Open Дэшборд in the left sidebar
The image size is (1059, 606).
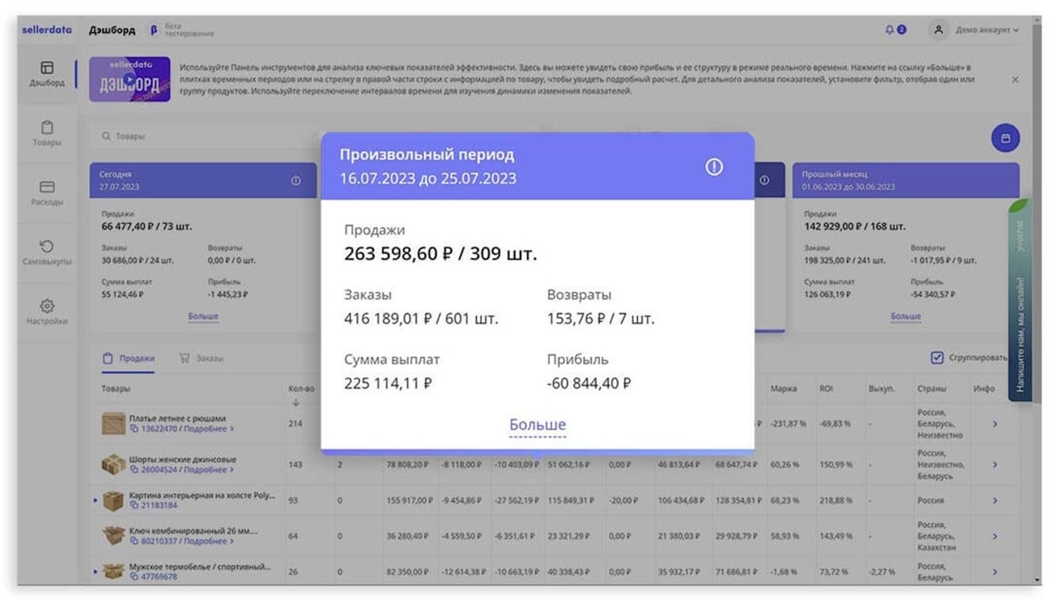[x=46, y=74]
